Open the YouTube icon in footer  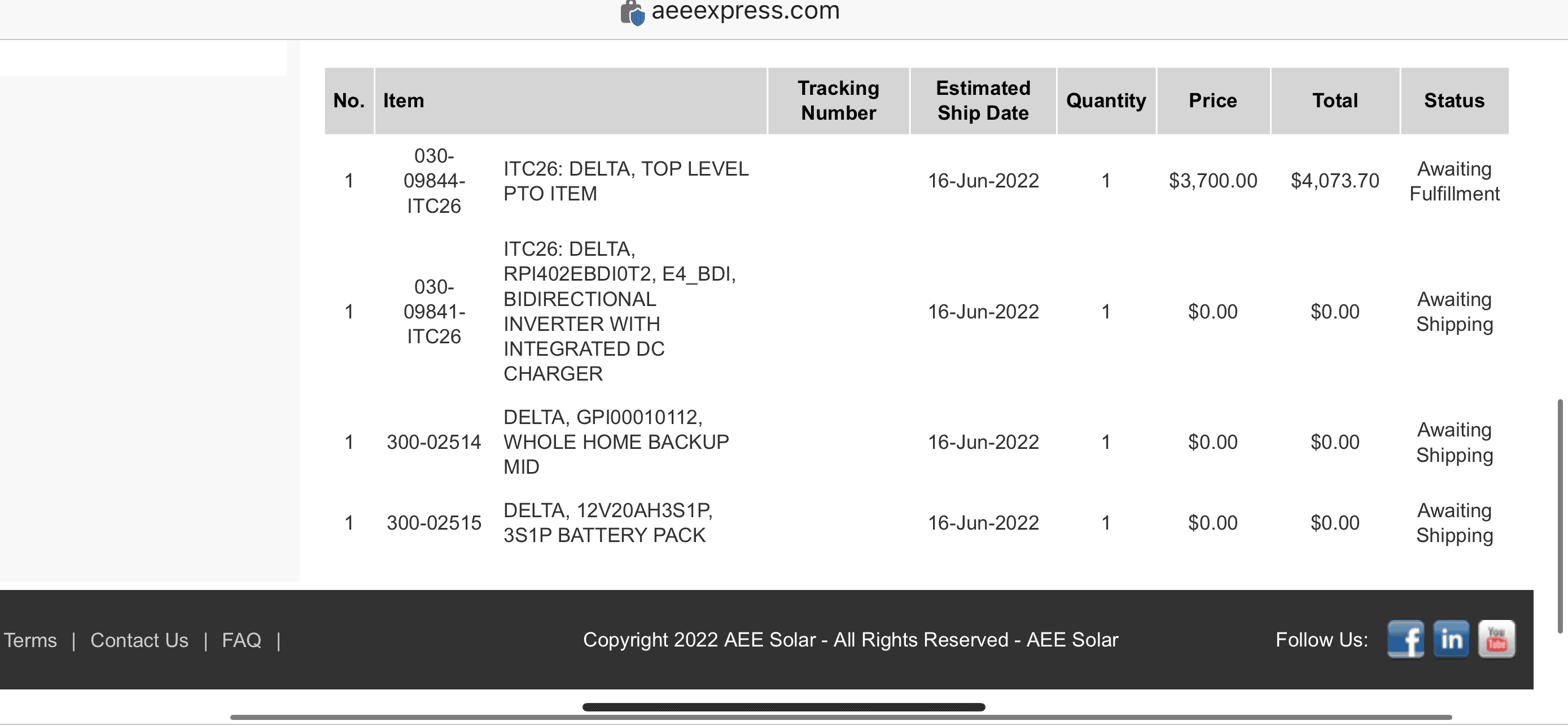tap(1496, 639)
